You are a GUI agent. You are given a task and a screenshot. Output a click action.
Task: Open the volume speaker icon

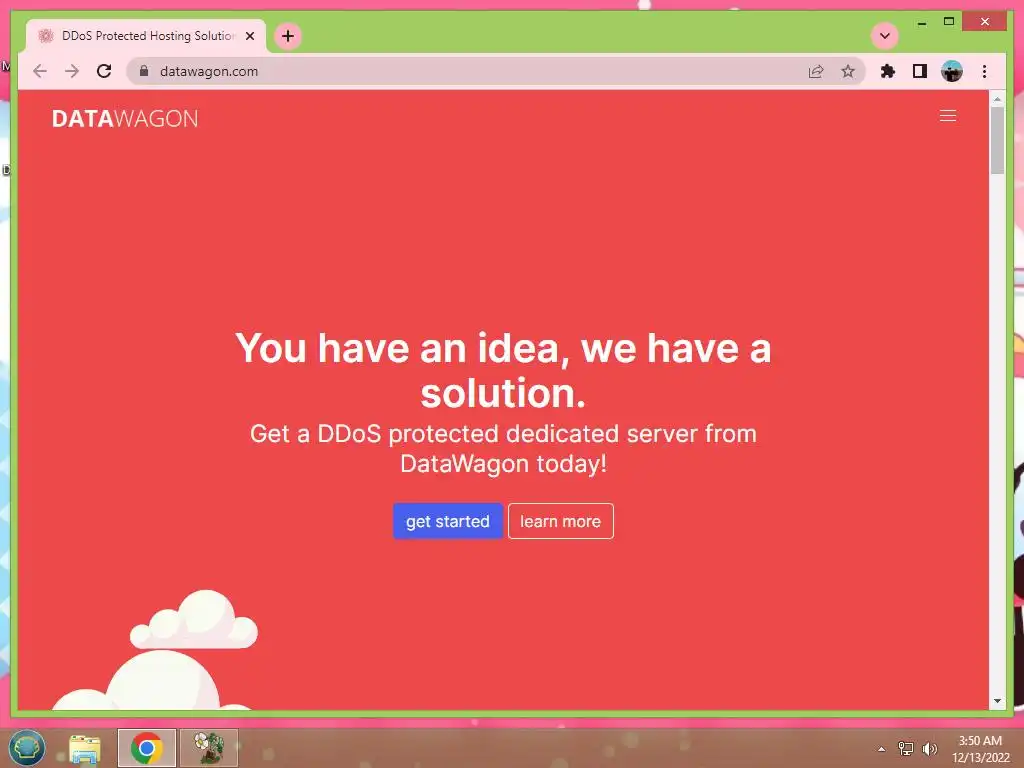click(x=929, y=748)
